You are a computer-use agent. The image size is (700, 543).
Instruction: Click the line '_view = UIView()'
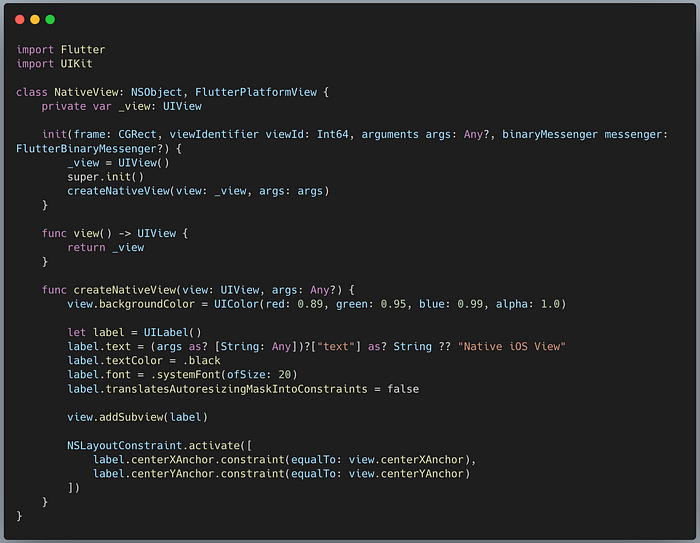pos(118,163)
